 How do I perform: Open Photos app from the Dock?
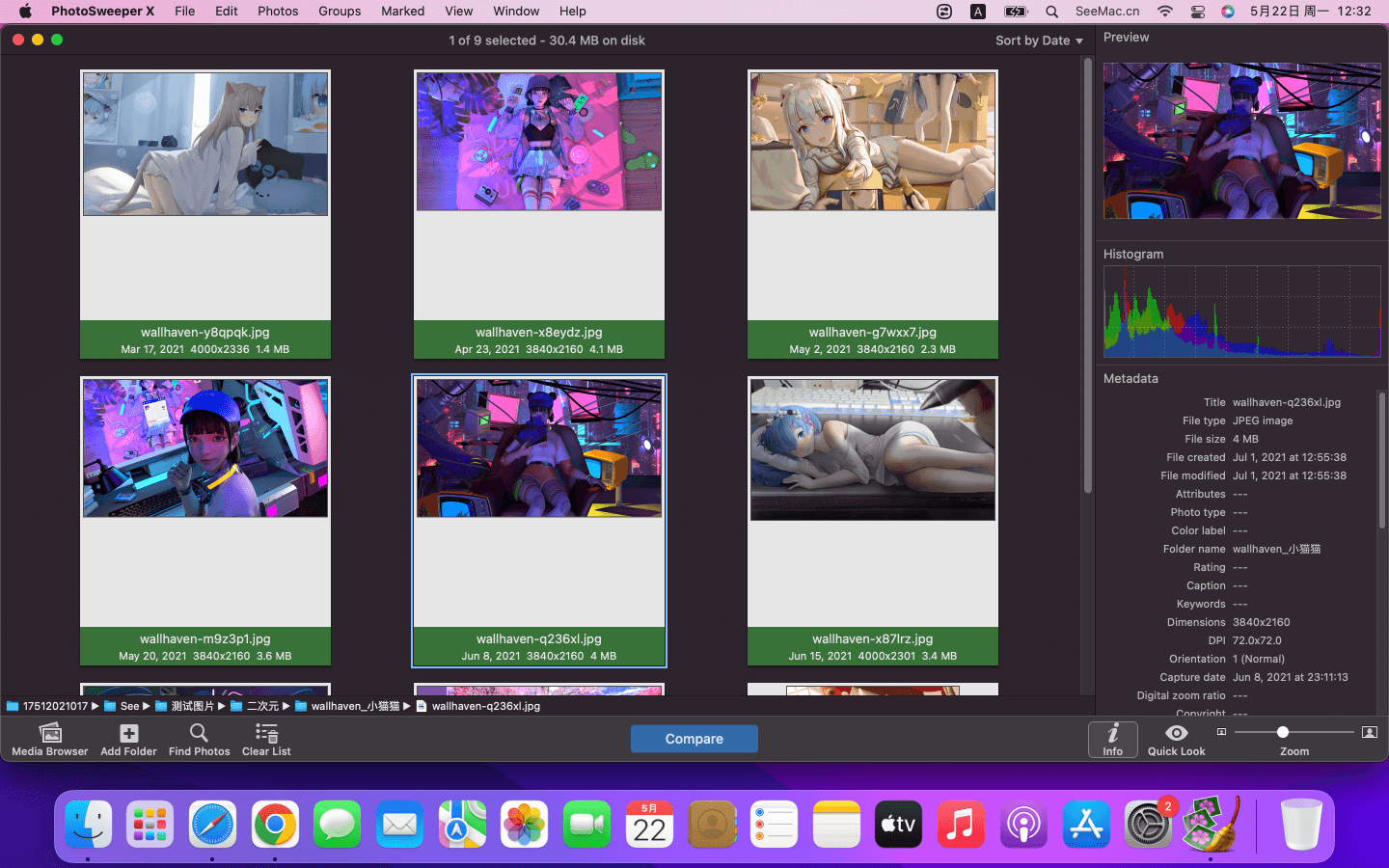(525, 825)
